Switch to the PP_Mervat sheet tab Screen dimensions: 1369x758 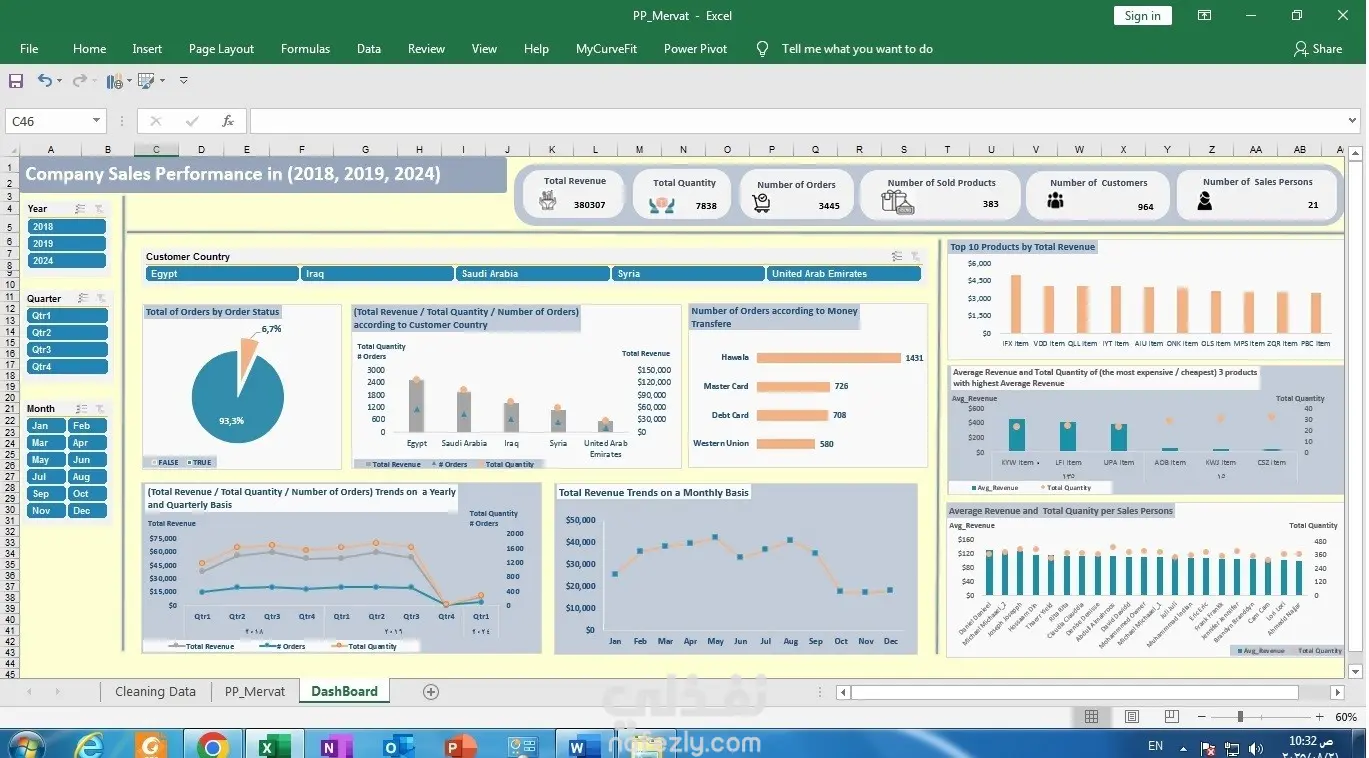(x=255, y=691)
